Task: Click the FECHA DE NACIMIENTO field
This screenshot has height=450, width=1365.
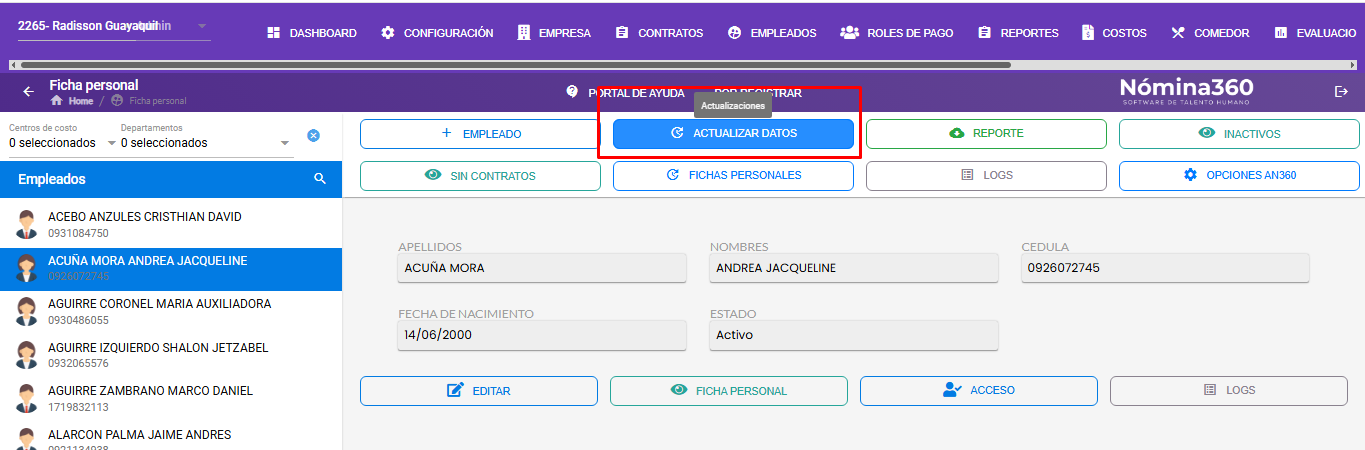Action: click(542, 335)
